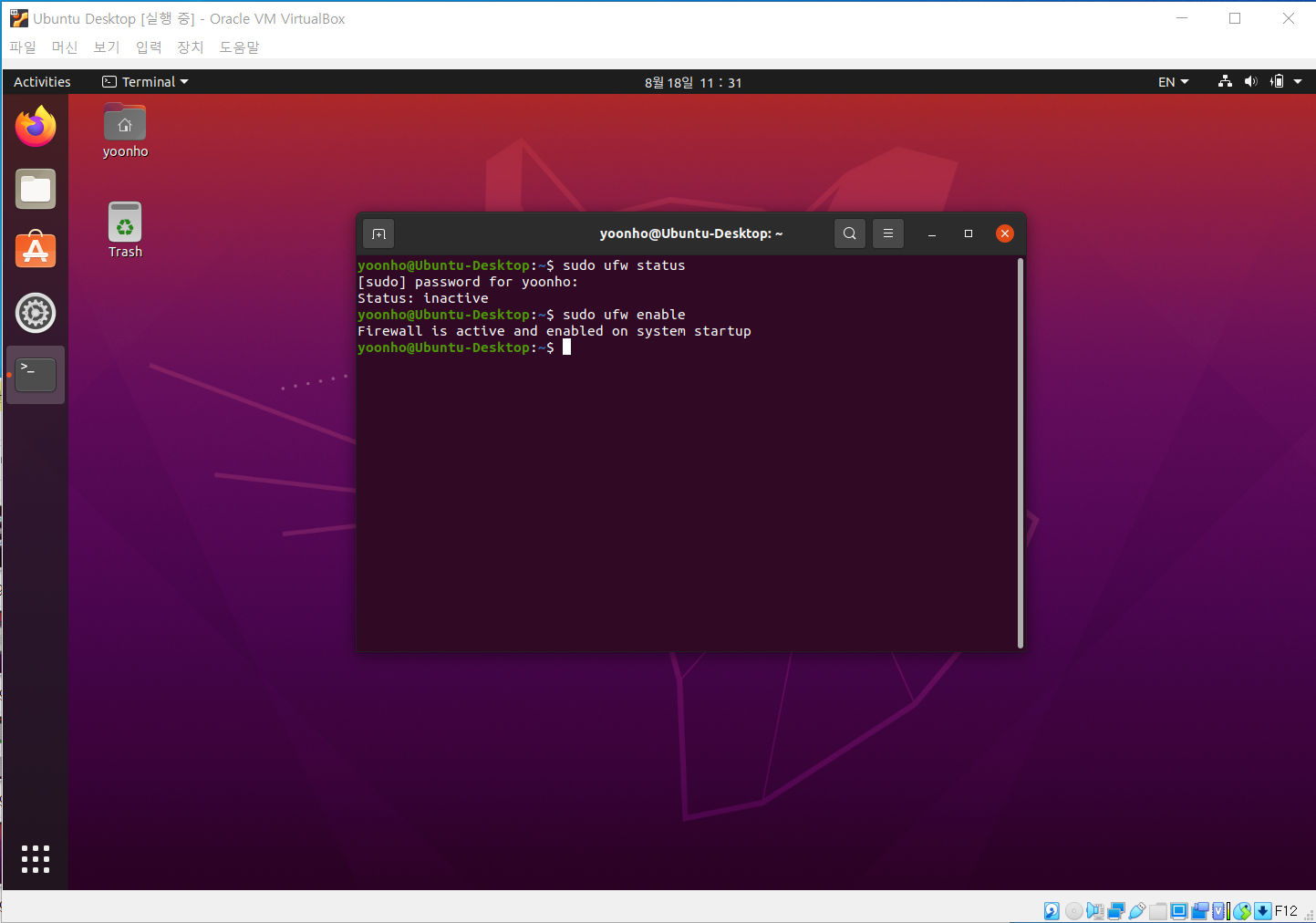Click the VirtualBox audio status icon

pyautogui.click(x=1094, y=910)
